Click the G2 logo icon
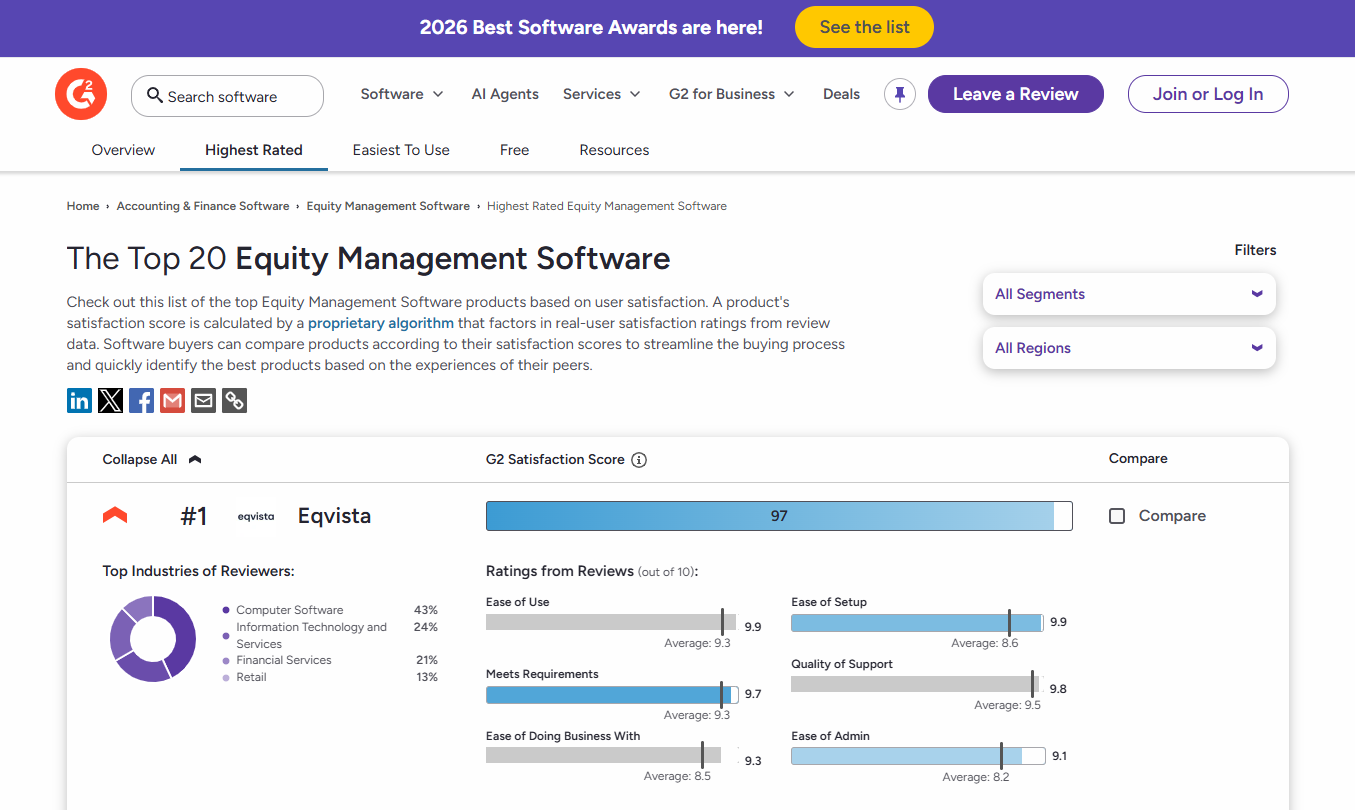Screen dimensions: 1355x810 coord(81,95)
